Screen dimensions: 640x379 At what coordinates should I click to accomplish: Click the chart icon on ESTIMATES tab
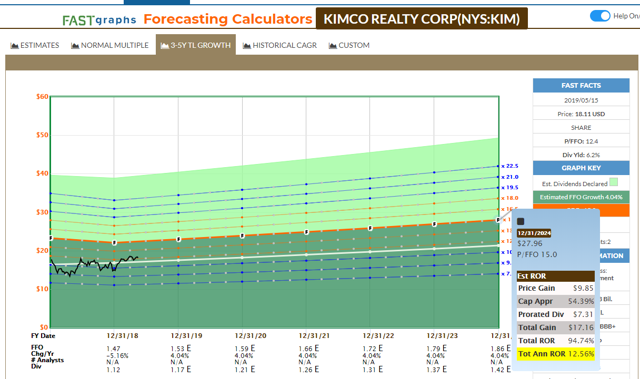(x=14, y=46)
